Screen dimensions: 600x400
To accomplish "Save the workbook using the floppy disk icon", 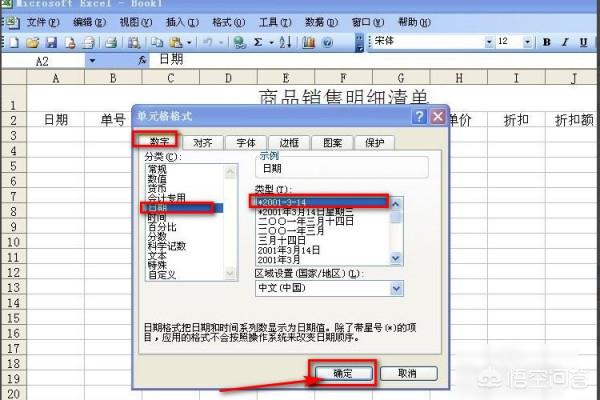I will [x=52, y=42].
